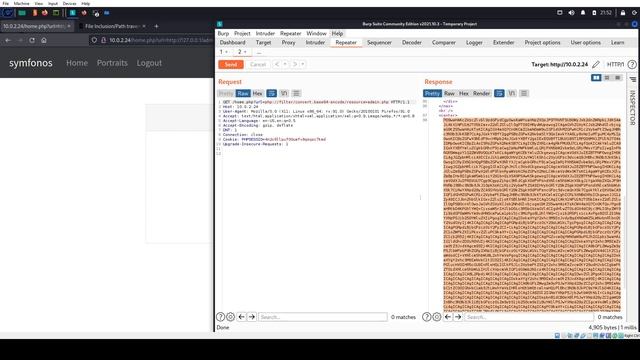Select Pretty view in Response panel

[432, 93]
